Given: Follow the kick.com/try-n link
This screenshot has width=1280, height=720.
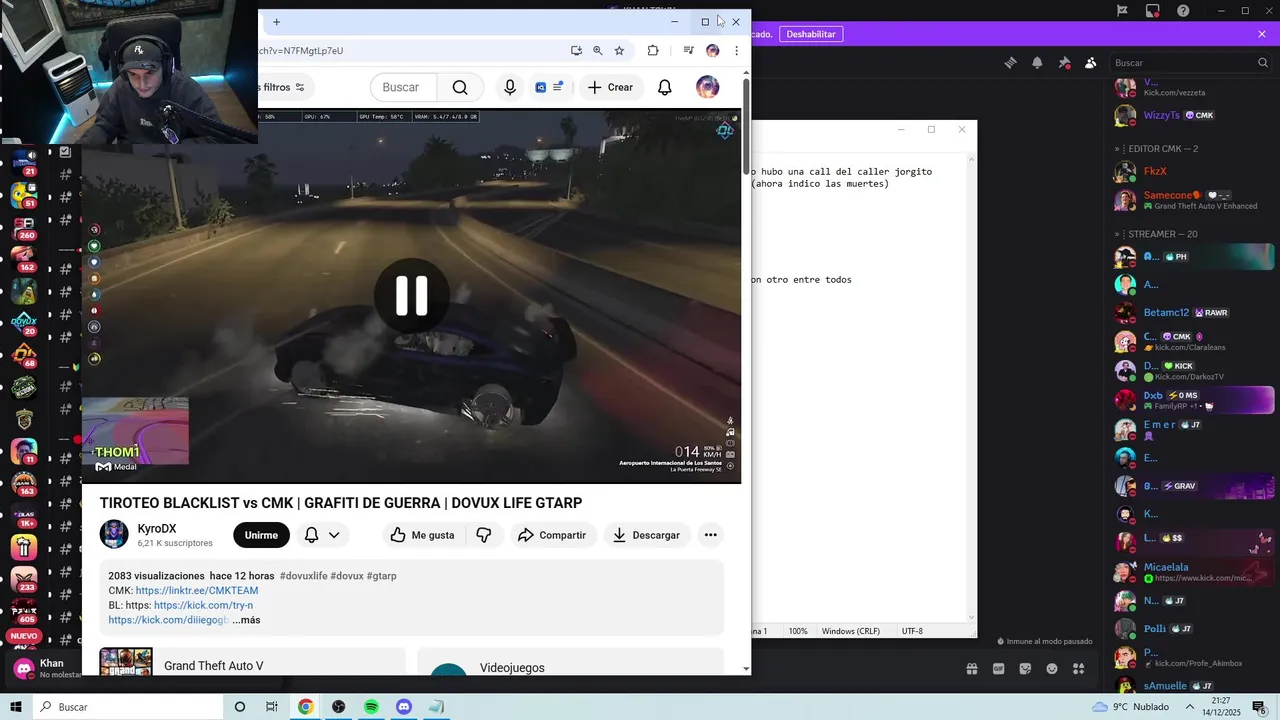Looking at the screenshot, I should coord(203,605).
